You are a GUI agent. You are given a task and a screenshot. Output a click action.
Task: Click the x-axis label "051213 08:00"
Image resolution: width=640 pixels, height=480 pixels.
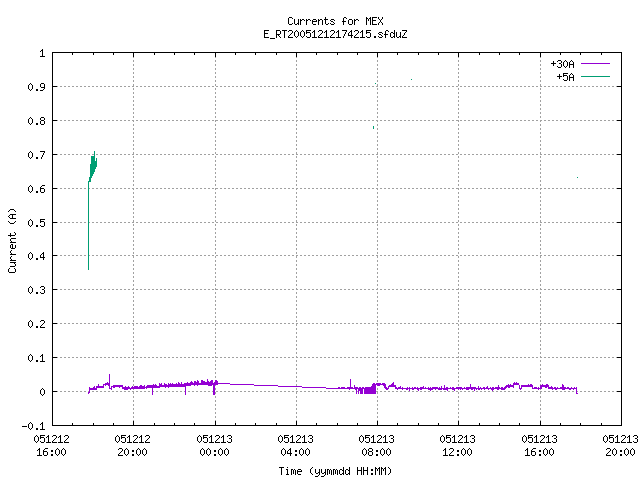coord(376,445)
